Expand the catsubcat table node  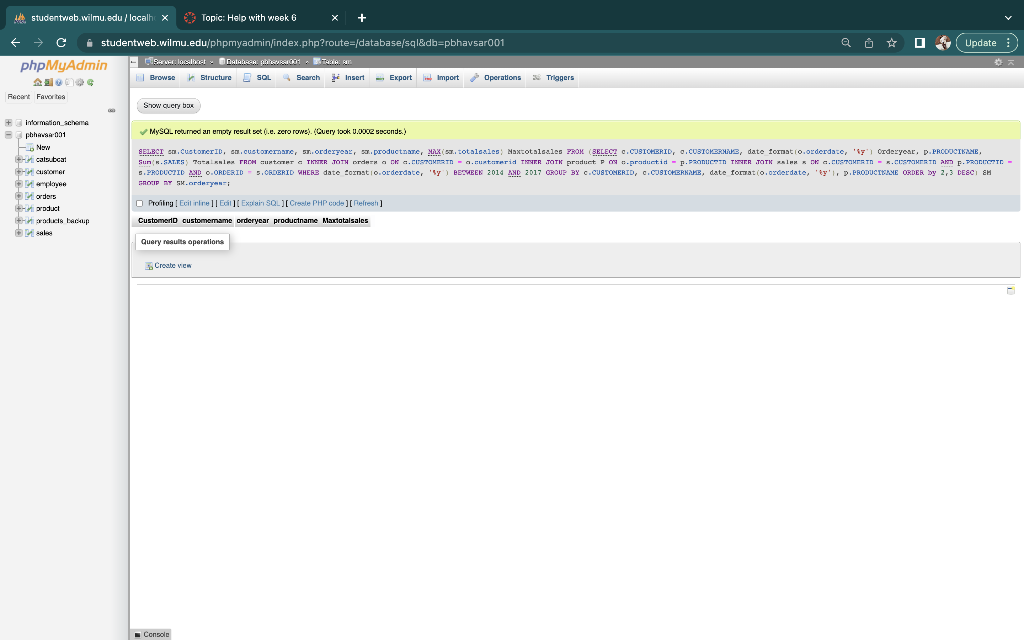pyautogui.click(x=19, y=159)
